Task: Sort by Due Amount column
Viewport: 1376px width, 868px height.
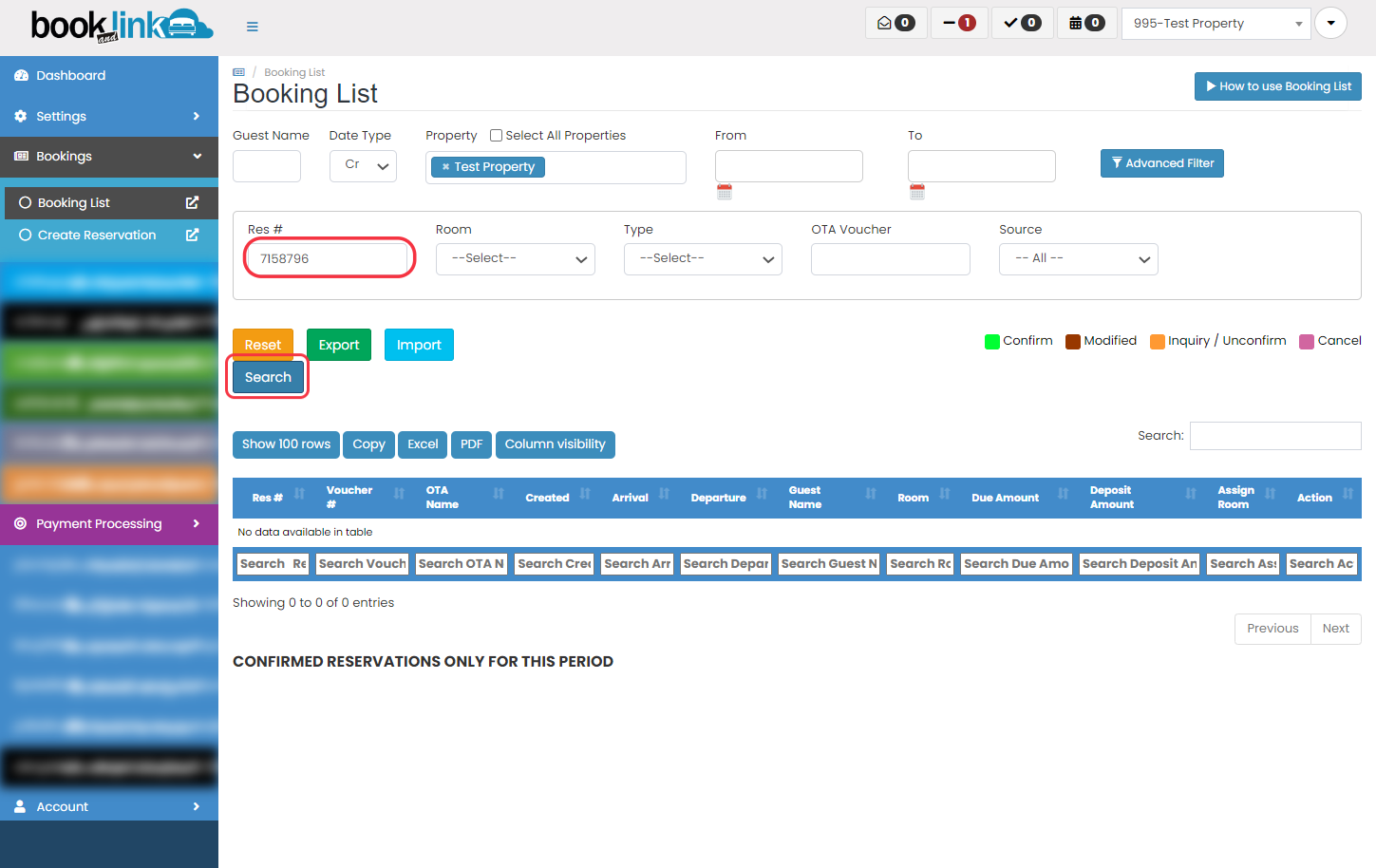Action: tap(1017, 498)
